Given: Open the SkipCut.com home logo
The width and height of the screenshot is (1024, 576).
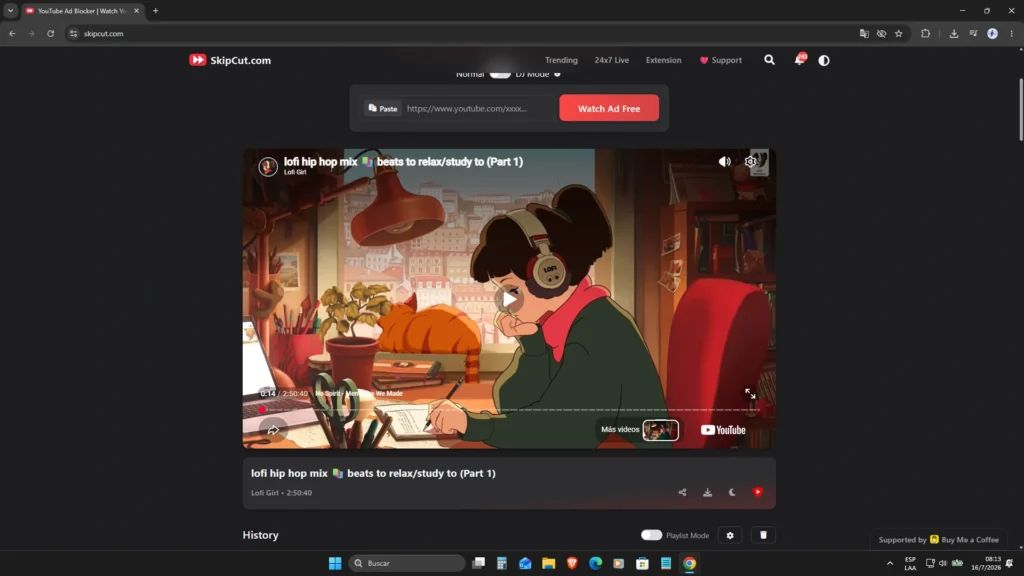Looking at the screenshot, I should pyautogui.click(x=230, y=60).
